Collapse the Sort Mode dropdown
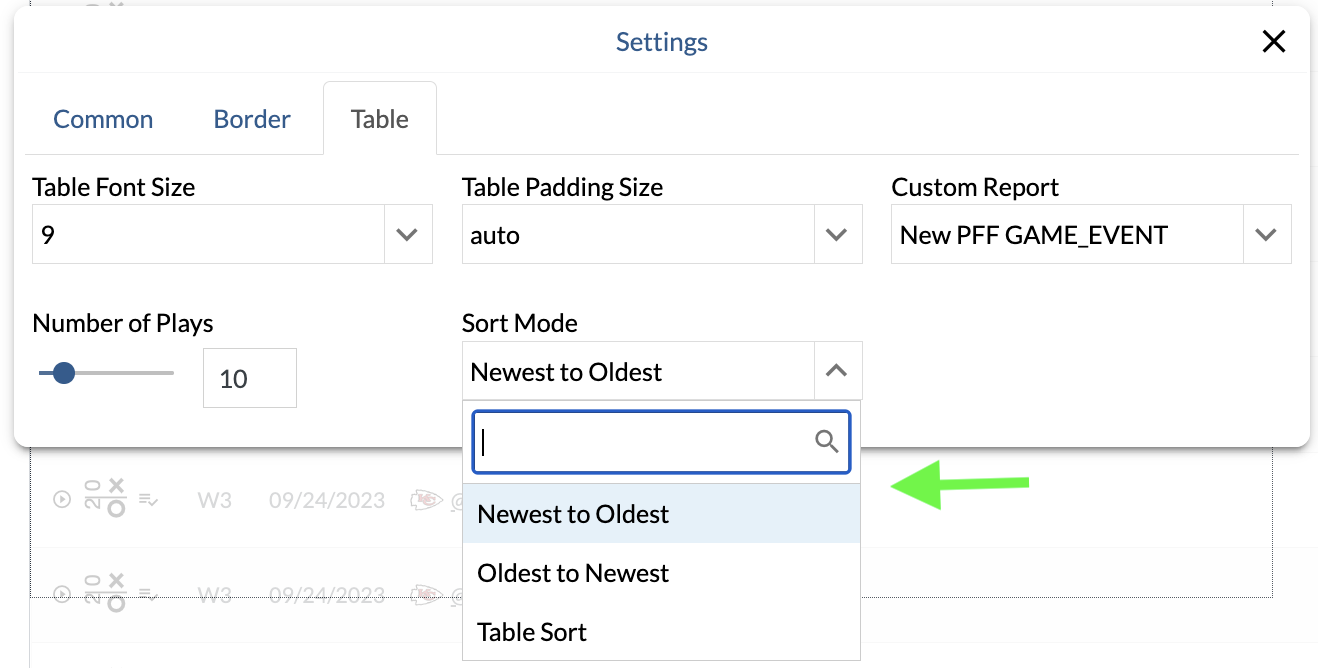 pyautogui.click(x=837, y=371)
